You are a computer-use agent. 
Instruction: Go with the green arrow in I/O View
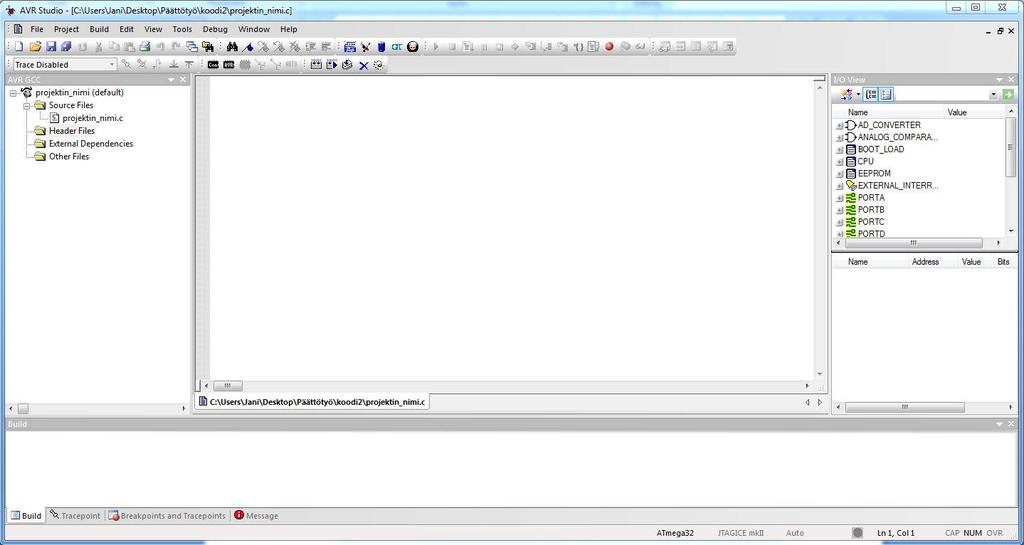pyautogui.click(x=1008, y=95)
